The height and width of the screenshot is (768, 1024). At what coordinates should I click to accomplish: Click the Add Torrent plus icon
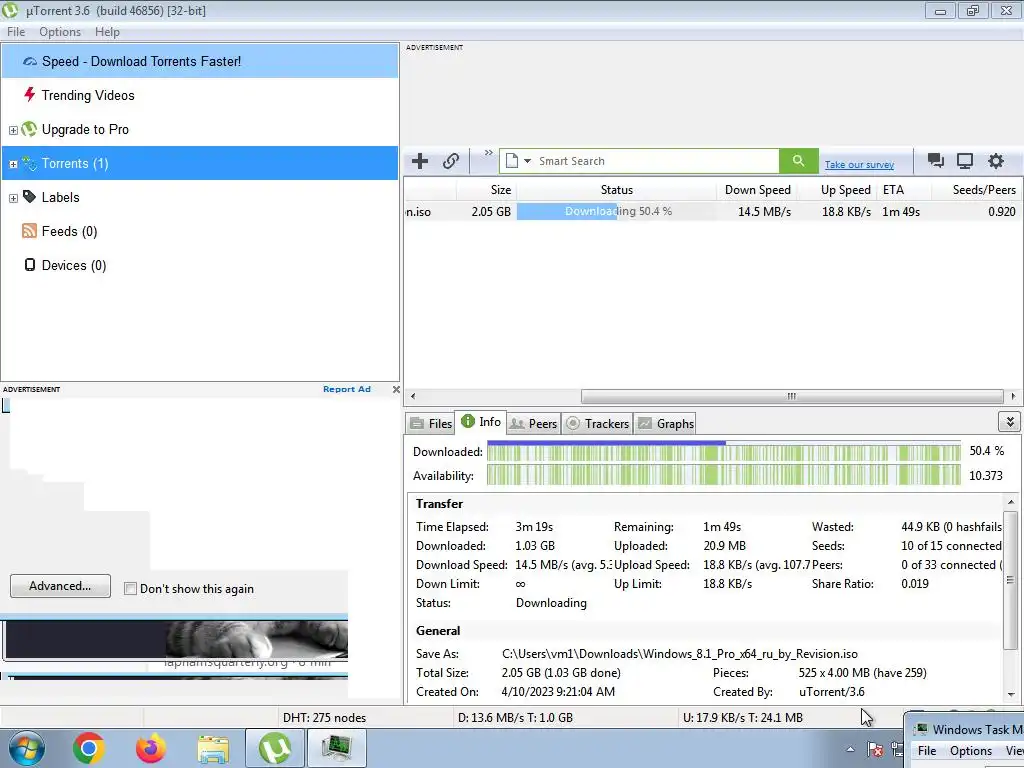420,161
